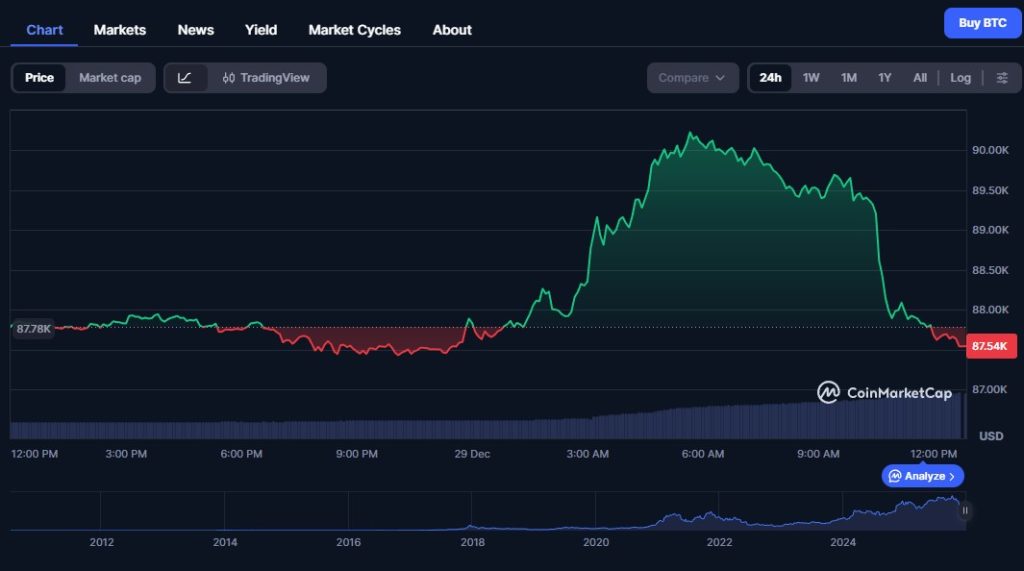The height and width of the screenshot is (571, 1024).
Task: Show the All time range
Action: 919,78
